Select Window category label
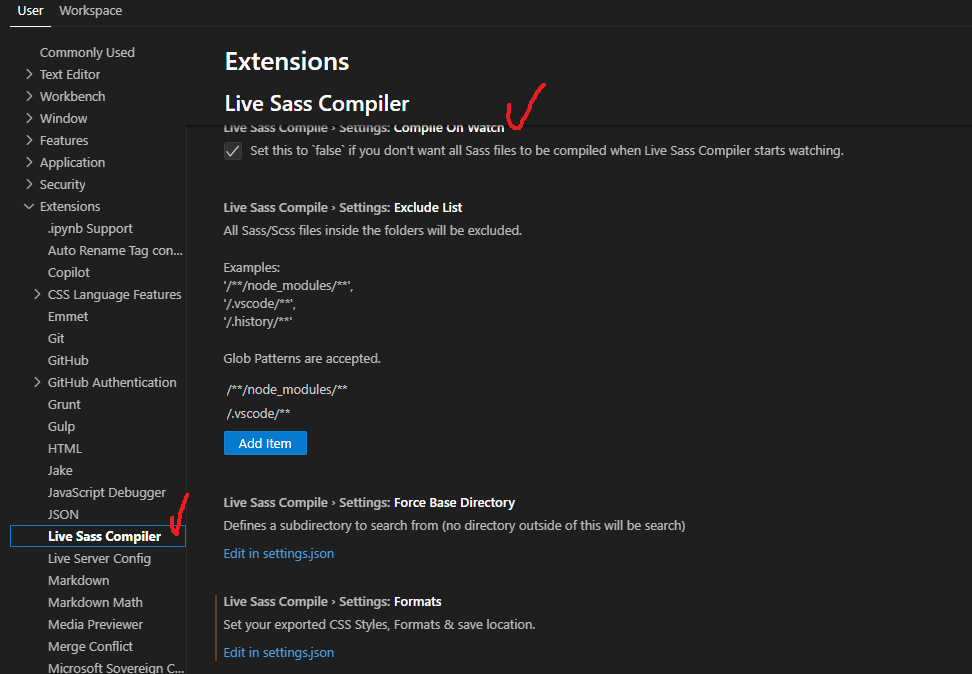972x674 pixels. click(63, 118)
